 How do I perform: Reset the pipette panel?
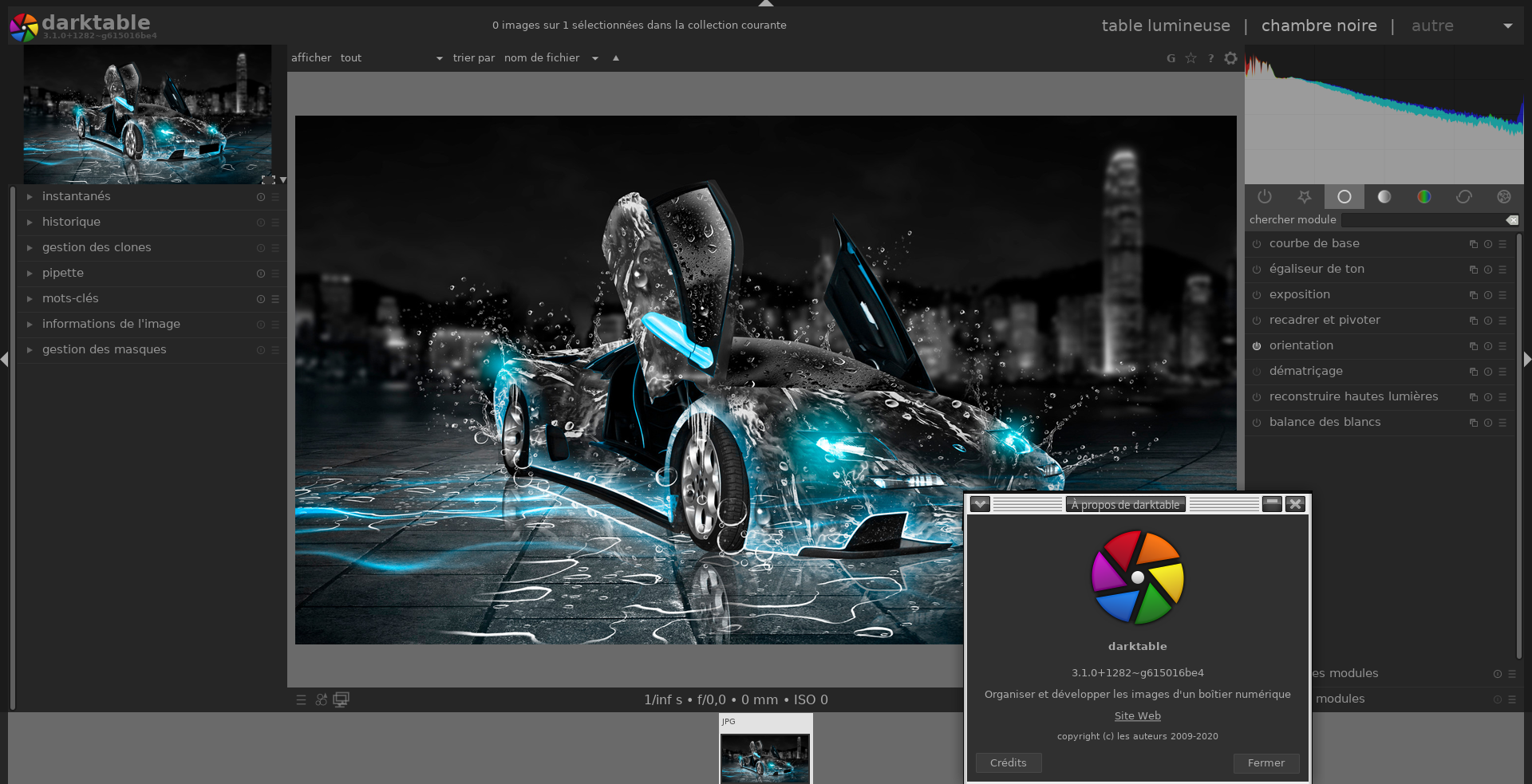click(261, 274)
